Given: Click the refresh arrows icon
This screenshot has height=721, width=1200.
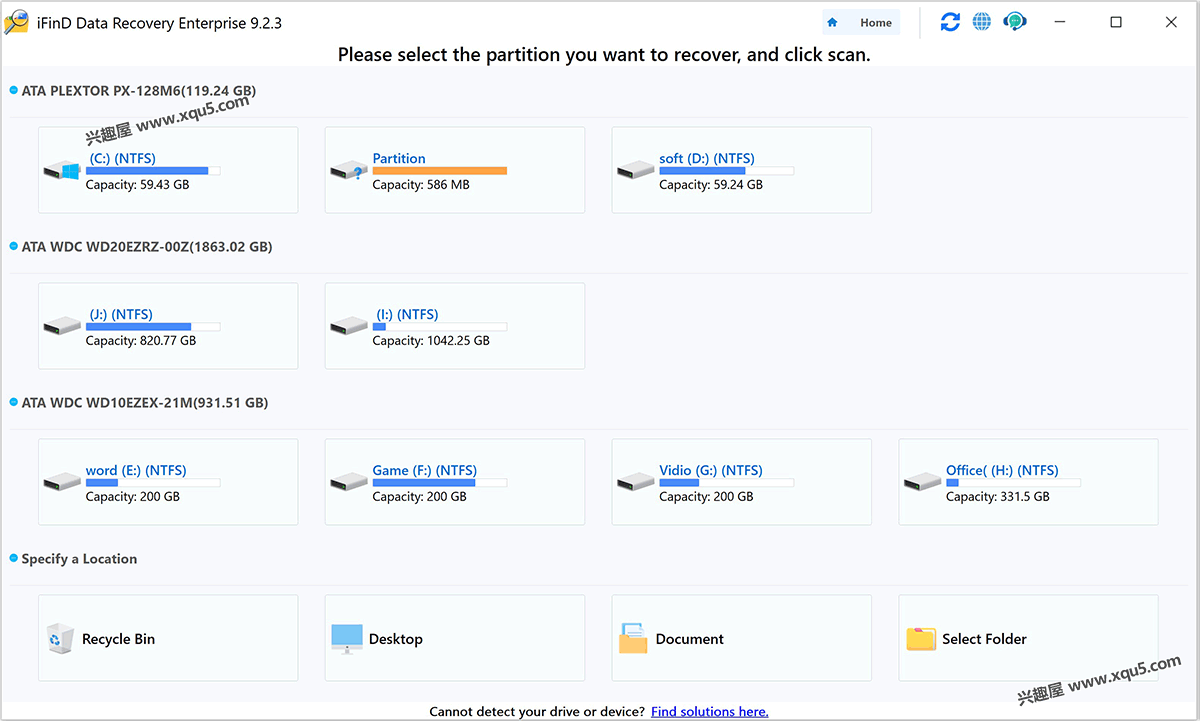Looking at the screenshot, I should coord(950,22).
